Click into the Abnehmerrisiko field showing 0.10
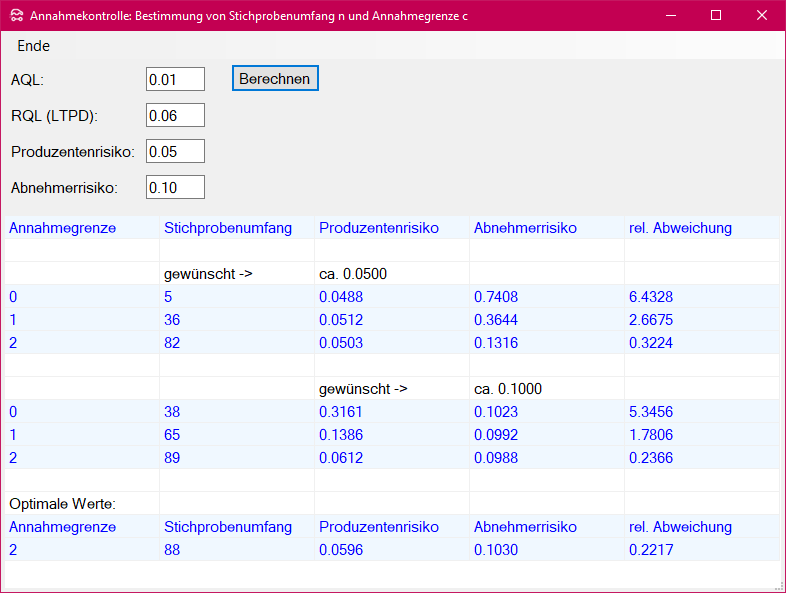This screenshot has width=786, height=593. pos(175,187)
